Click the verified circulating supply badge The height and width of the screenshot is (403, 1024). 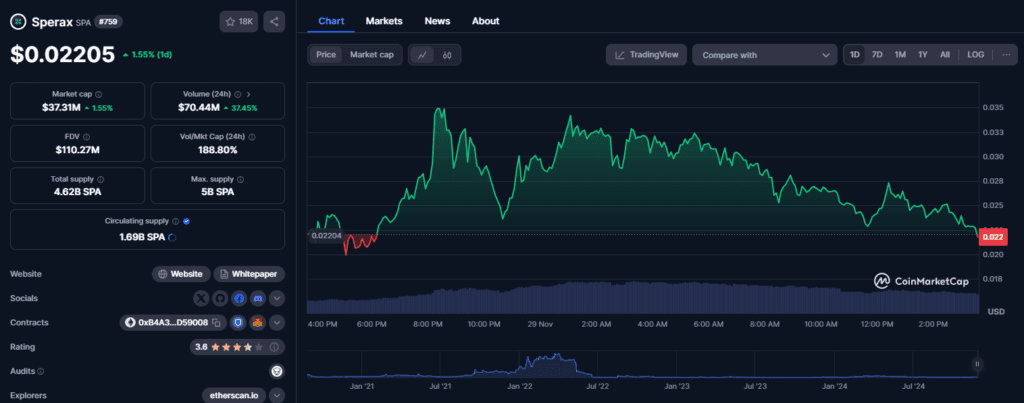186,221
